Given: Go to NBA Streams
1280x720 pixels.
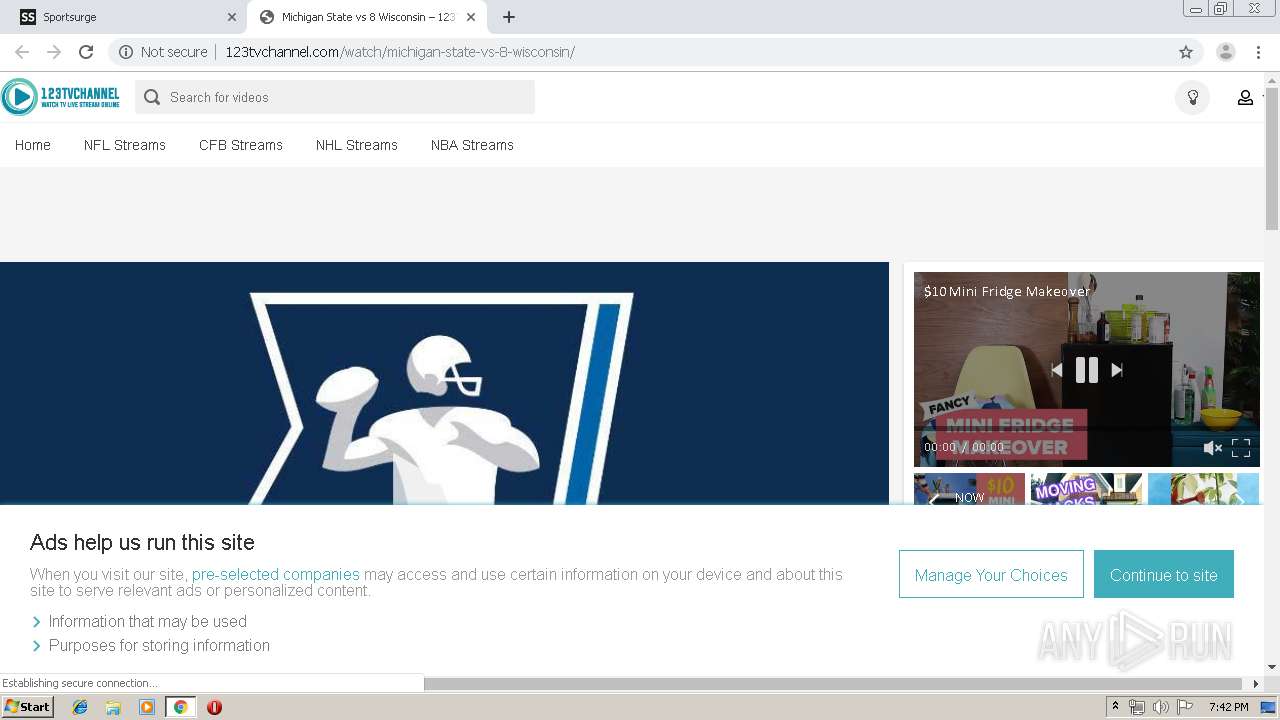Looking at the screenshot, I should pos(472,145).
